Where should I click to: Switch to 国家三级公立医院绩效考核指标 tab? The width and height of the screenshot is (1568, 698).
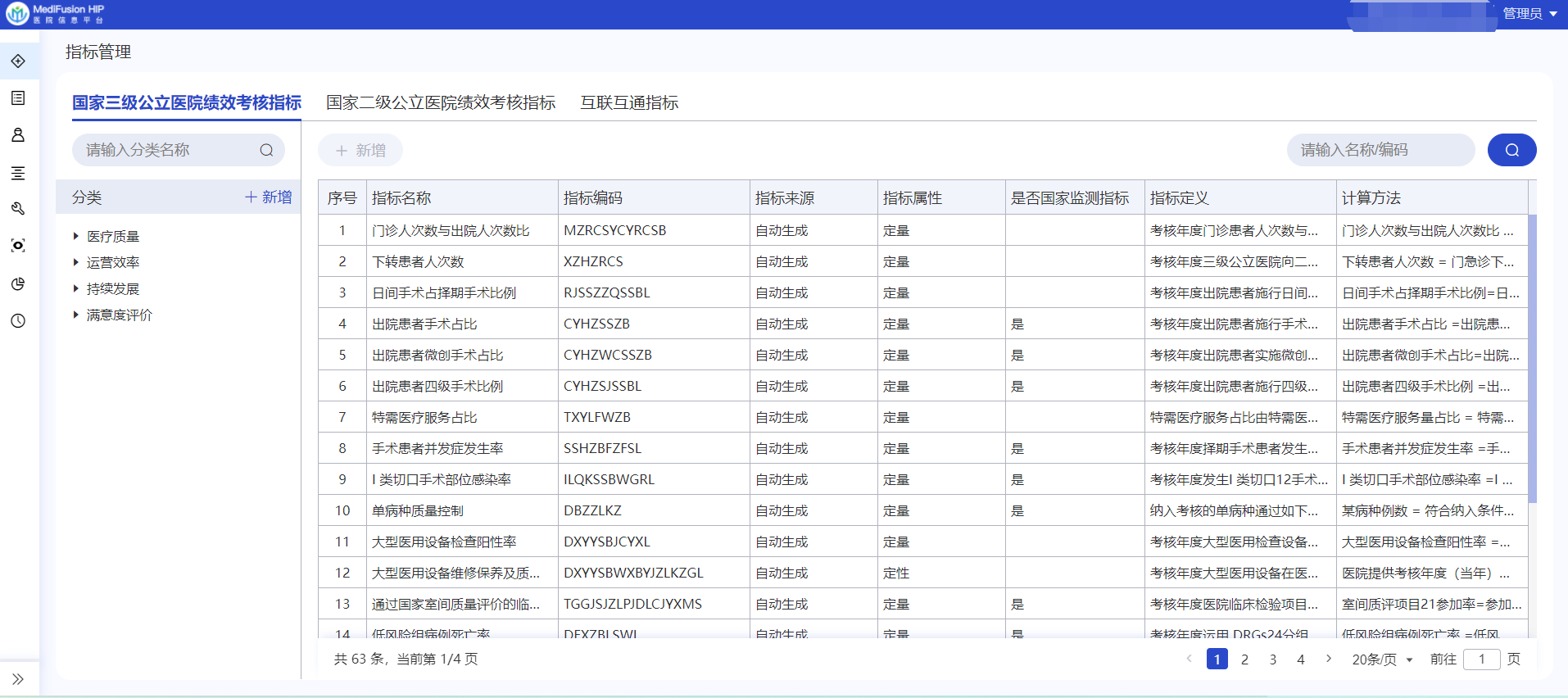[x=187, y=102]
